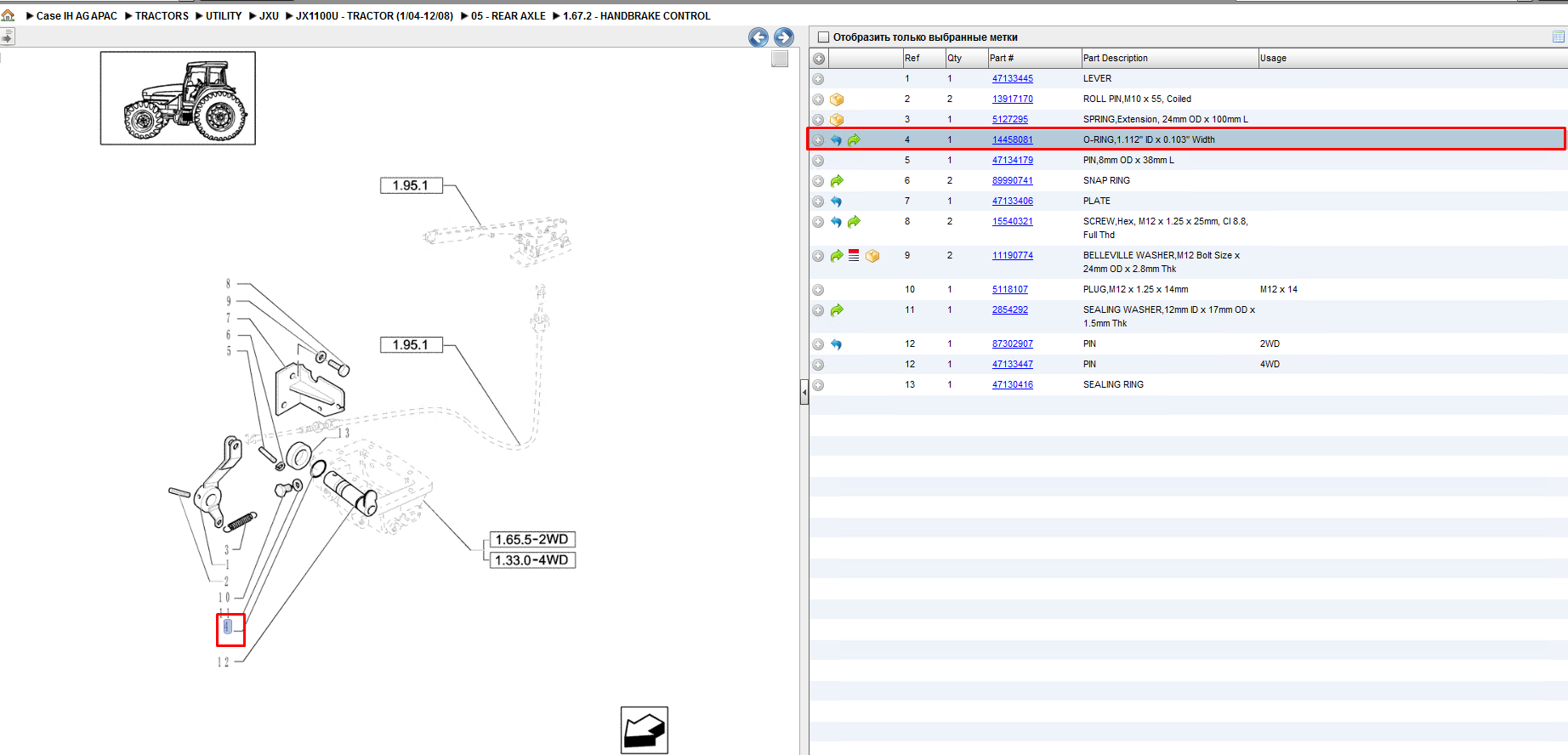Select 'SEALING RING' description cell
Image resolution: width=1568 pixels, height=755 pixels.
click(1113, 384)
